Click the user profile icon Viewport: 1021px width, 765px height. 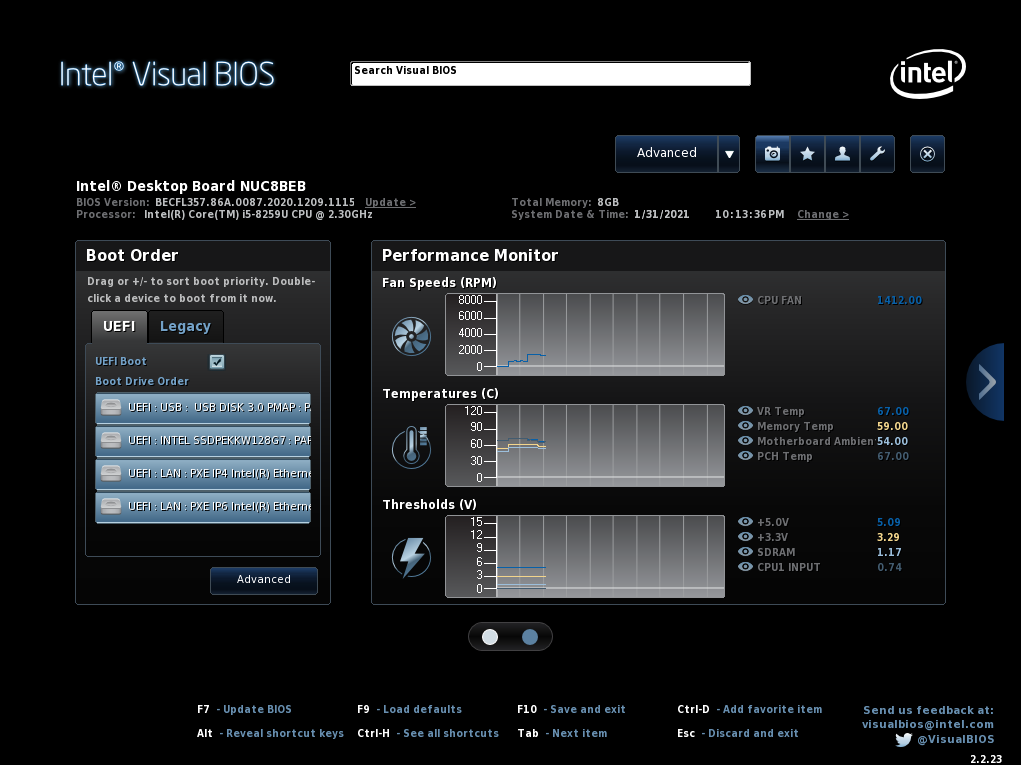coord(842,154)
